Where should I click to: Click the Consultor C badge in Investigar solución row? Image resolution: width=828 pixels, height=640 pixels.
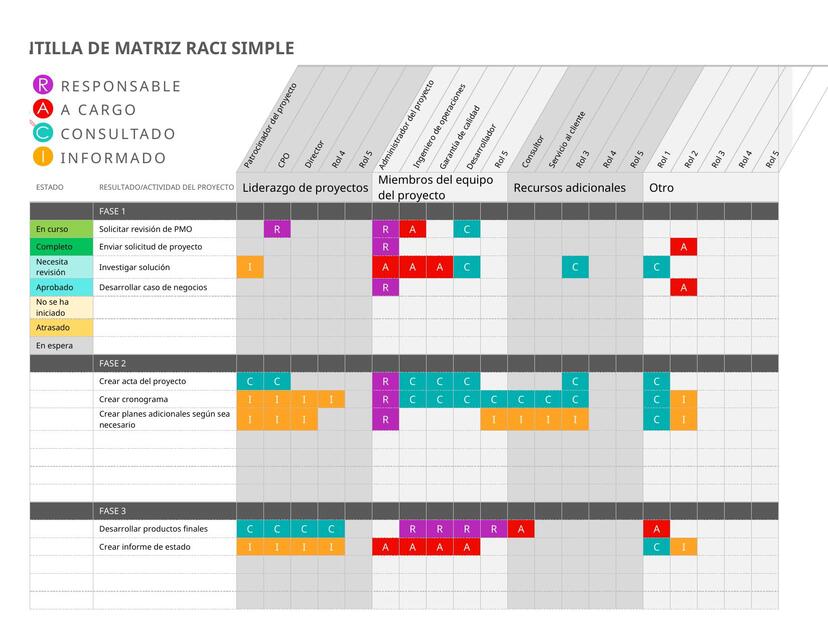(x=575, y=267)
